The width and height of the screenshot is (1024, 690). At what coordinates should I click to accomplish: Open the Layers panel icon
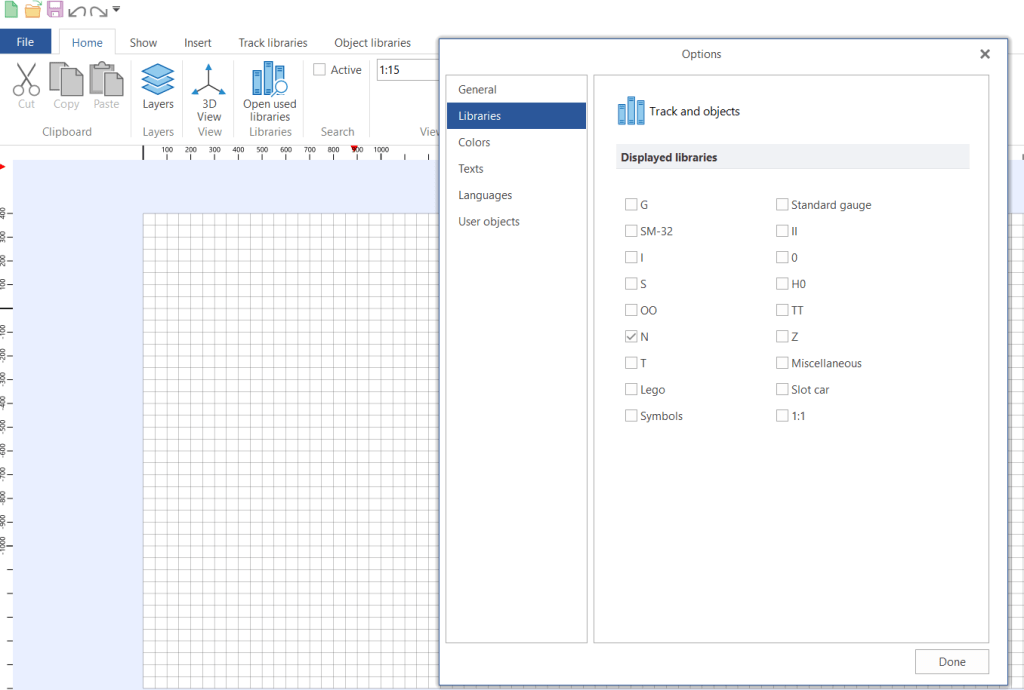[x=158, y=80]
